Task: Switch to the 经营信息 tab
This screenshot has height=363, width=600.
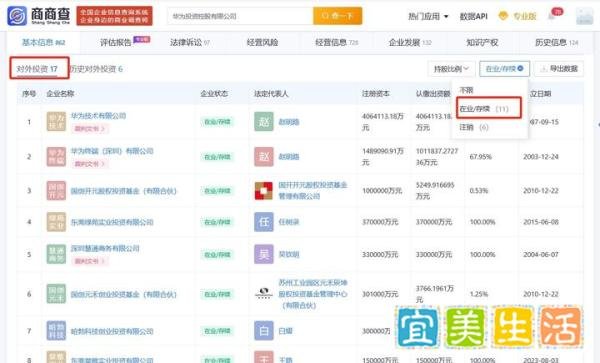Action: click(x=336, y=42)
